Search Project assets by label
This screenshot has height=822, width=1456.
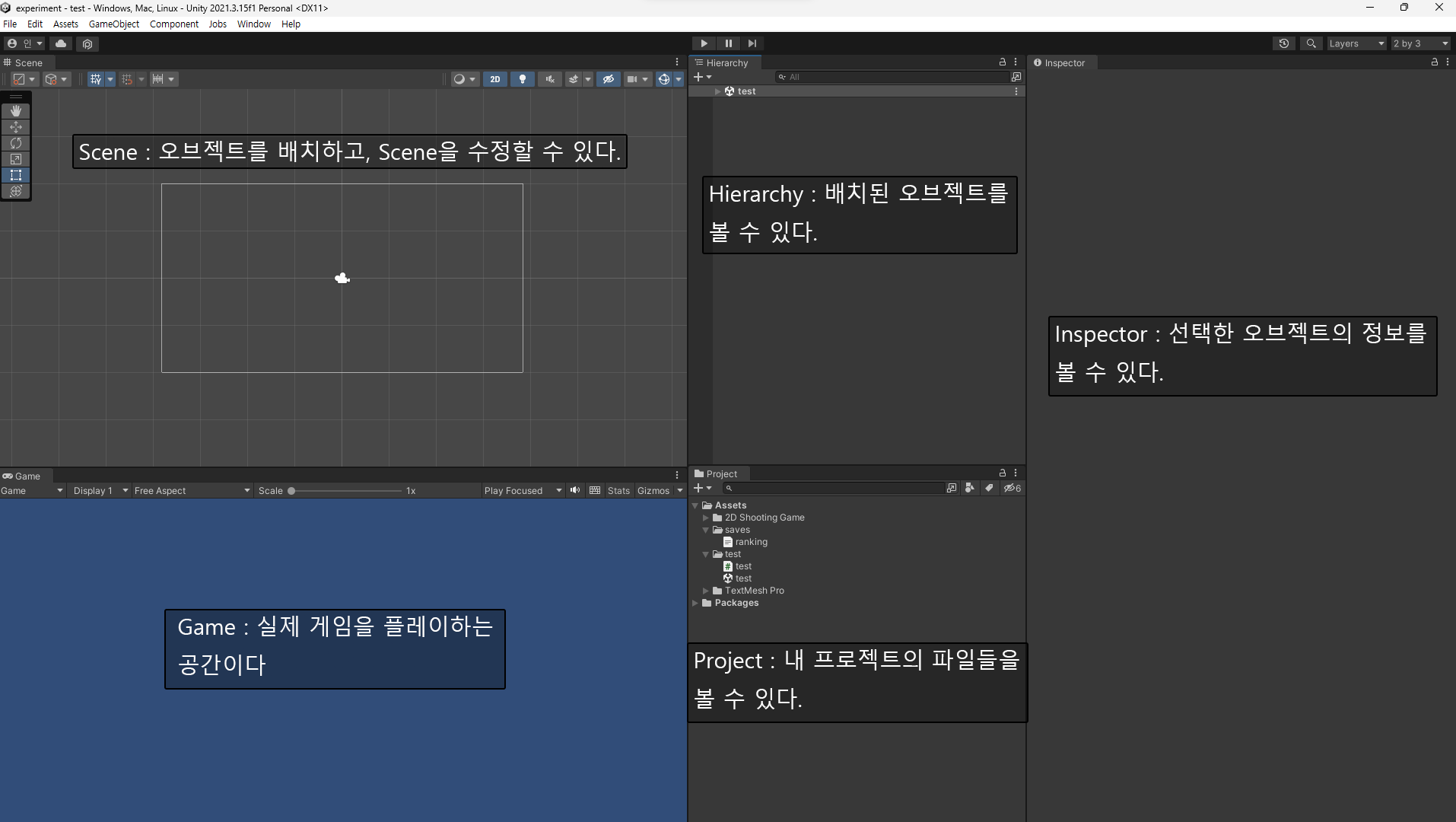(x=989, y=488)
